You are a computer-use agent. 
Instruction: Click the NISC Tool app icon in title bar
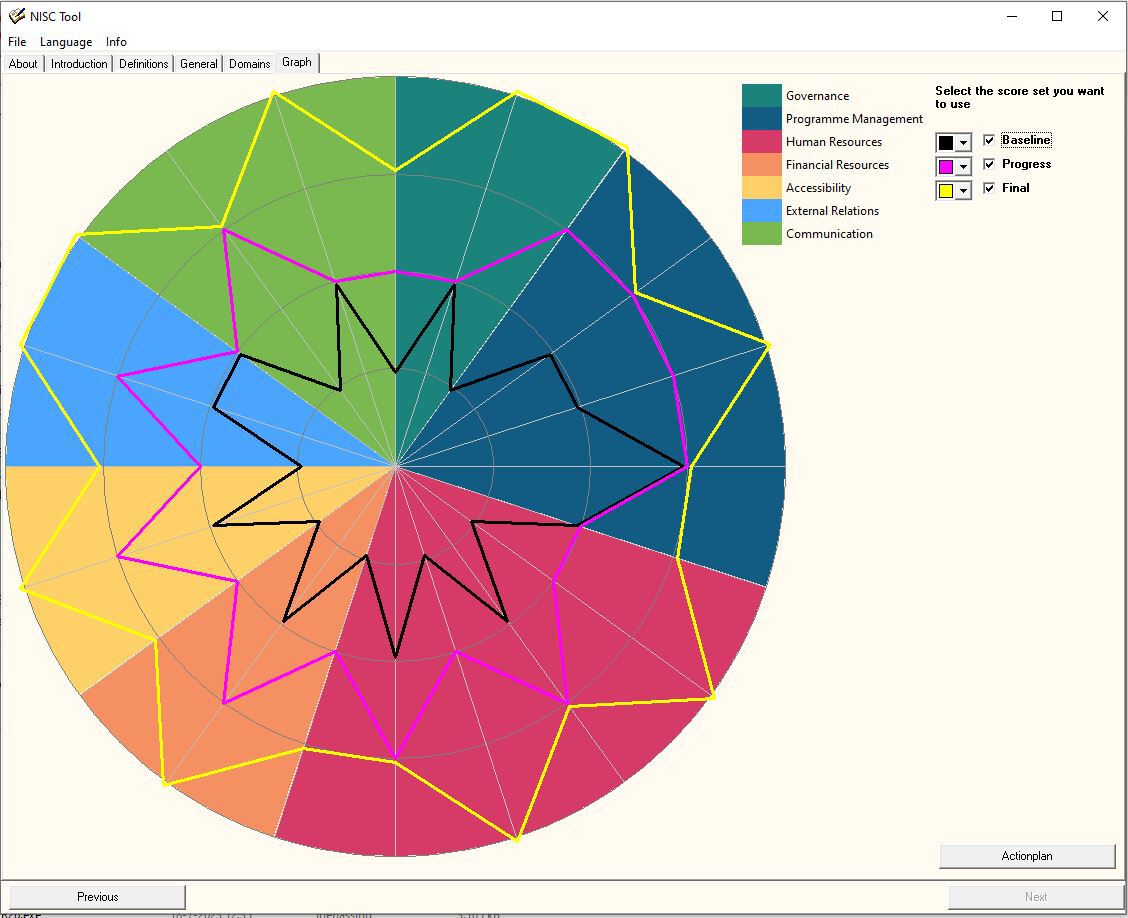tap(17, 16)
